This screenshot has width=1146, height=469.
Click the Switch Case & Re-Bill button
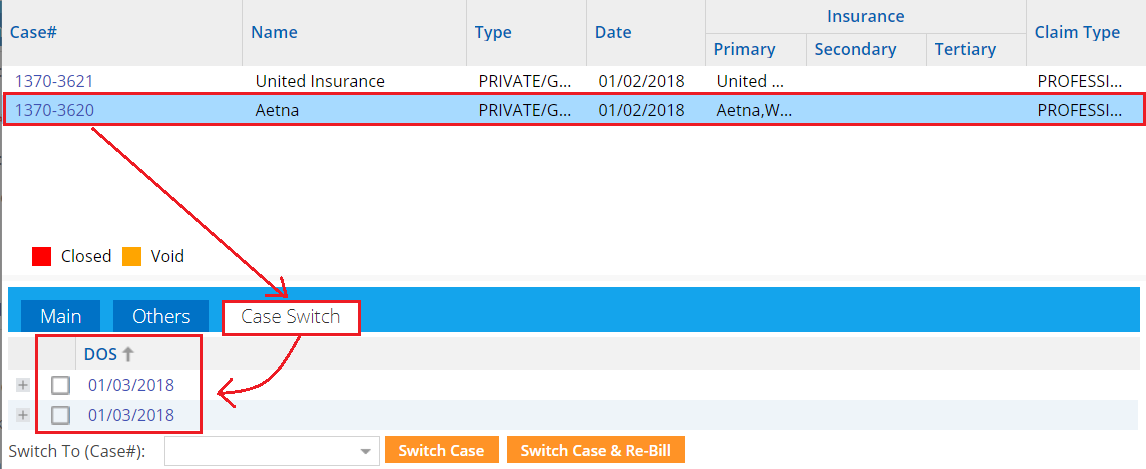[x=595, y=451]
